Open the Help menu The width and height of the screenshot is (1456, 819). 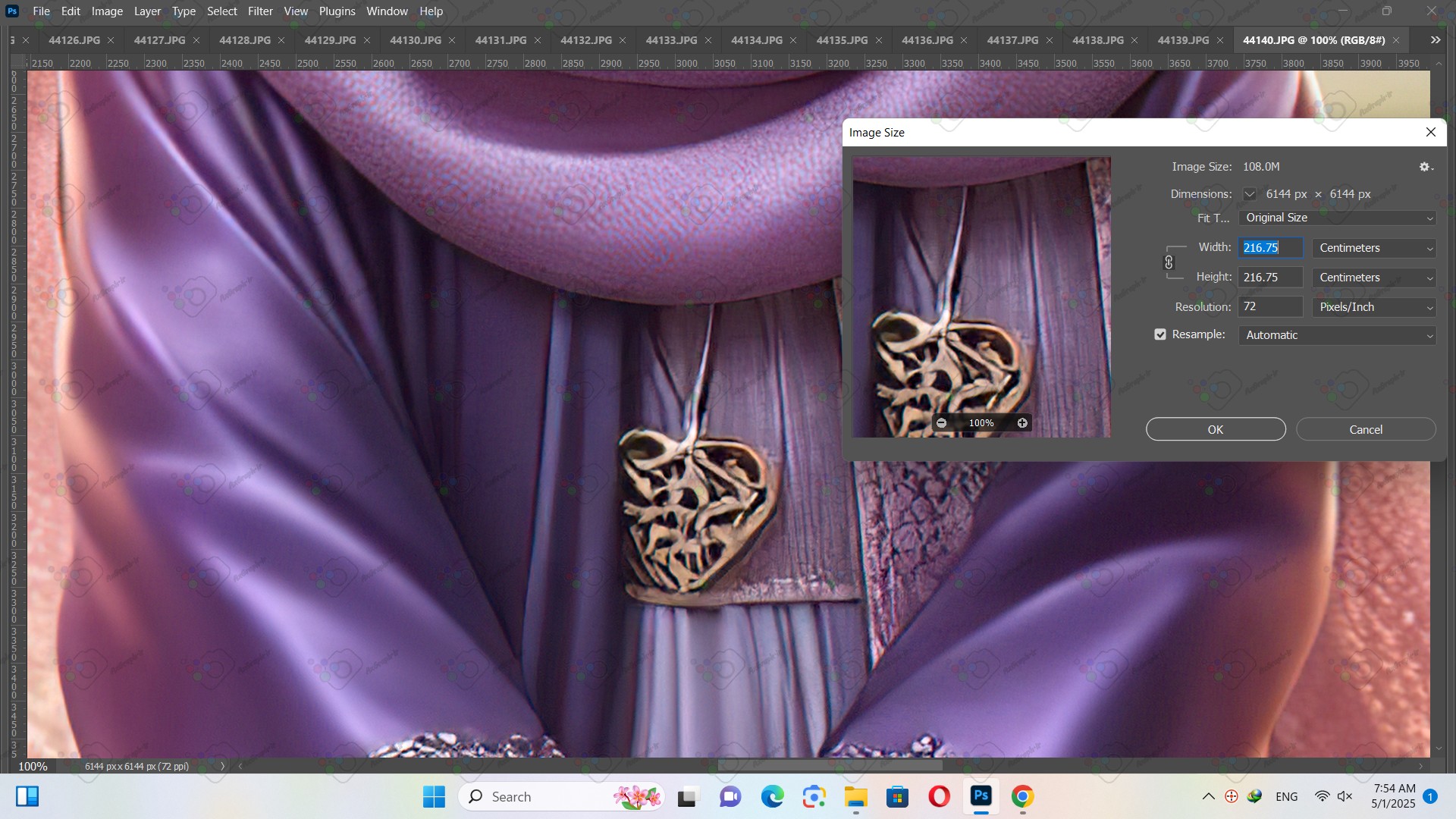tap(431, 11)
